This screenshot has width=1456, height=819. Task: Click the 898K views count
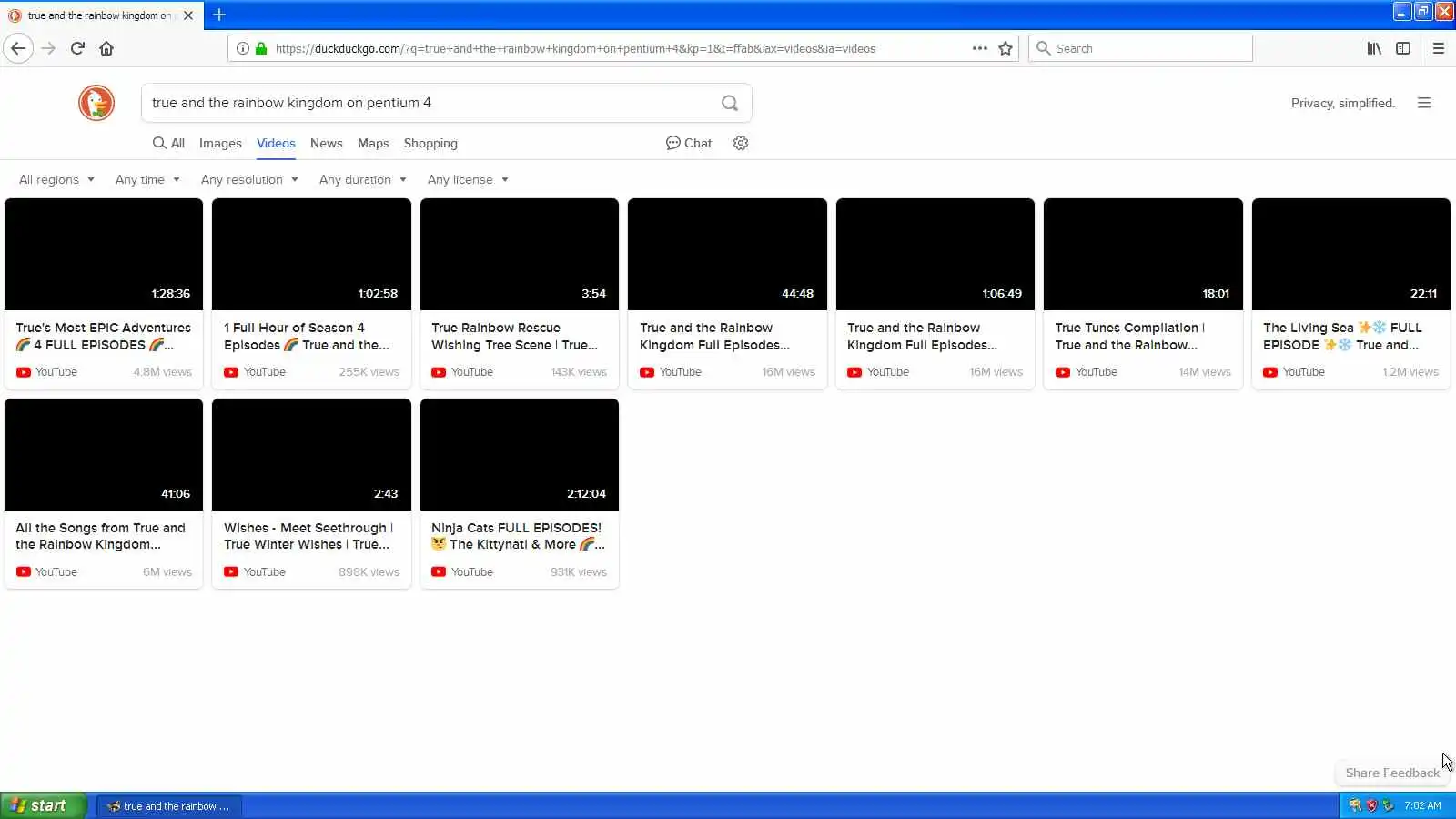point(369,572)
